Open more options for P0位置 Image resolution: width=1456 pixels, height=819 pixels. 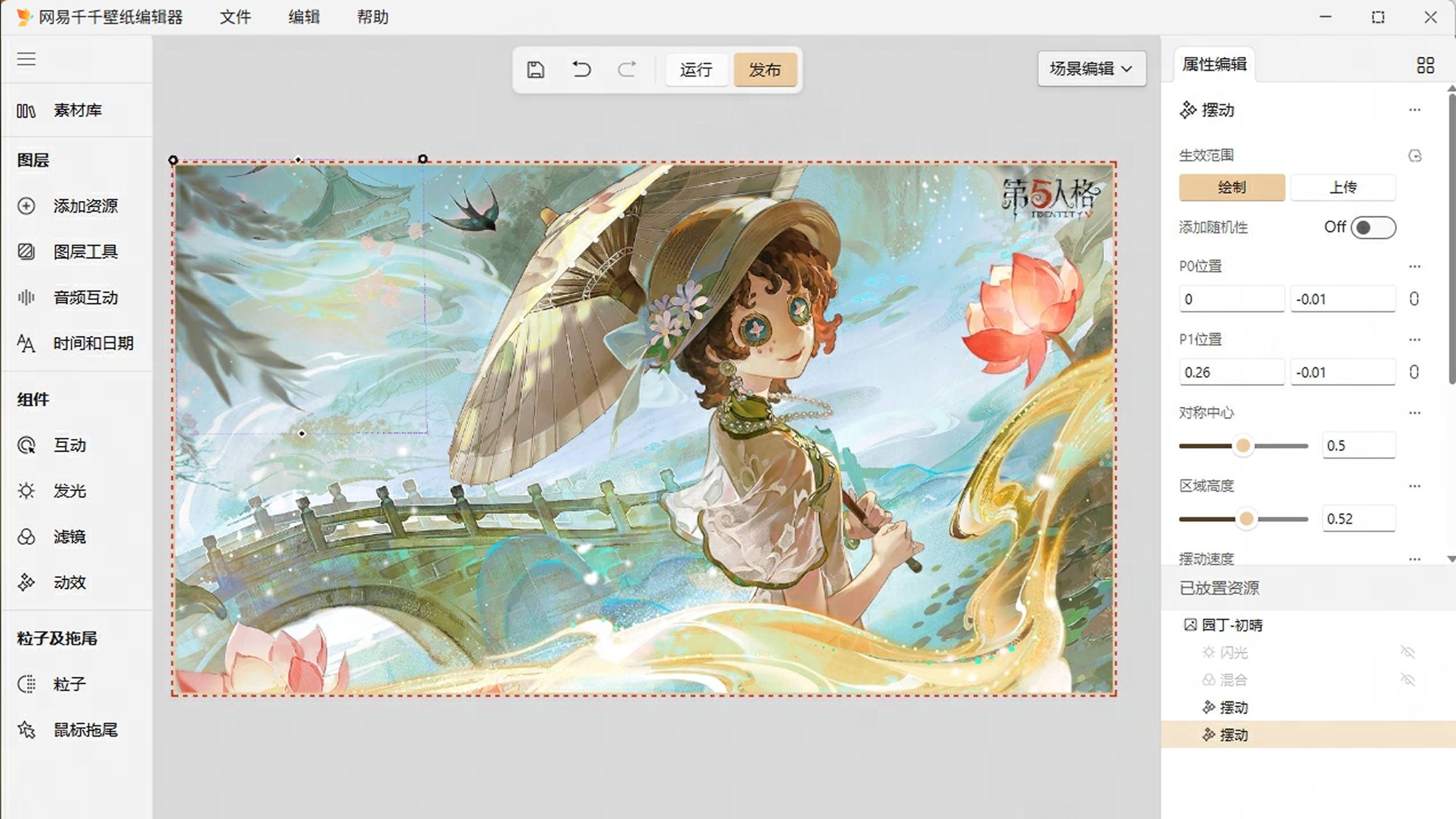[x=1415, y=267]
